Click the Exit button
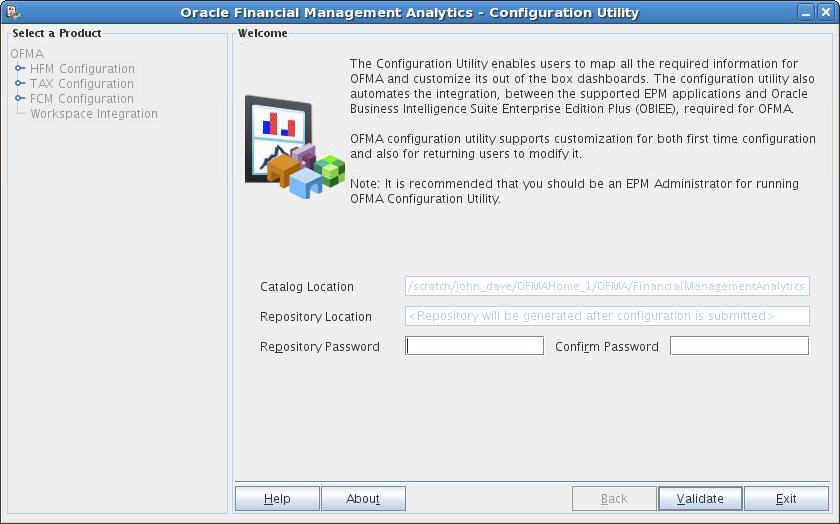Image resolution: width=840 pixels, height=524 pixels. click(x=786, y=499)
